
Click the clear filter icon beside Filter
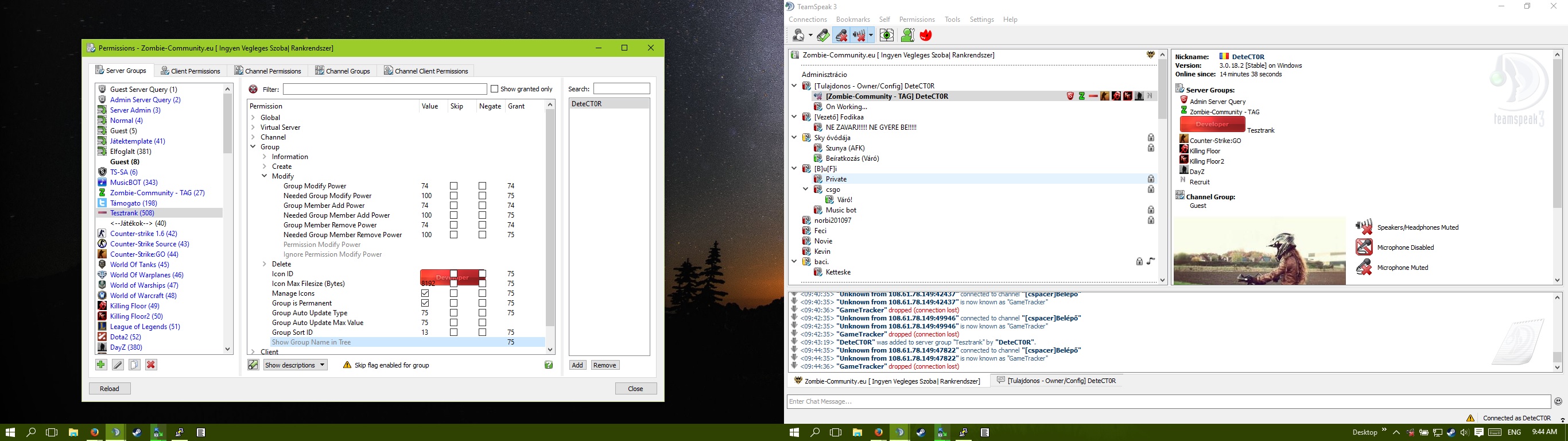coord(253,89)
